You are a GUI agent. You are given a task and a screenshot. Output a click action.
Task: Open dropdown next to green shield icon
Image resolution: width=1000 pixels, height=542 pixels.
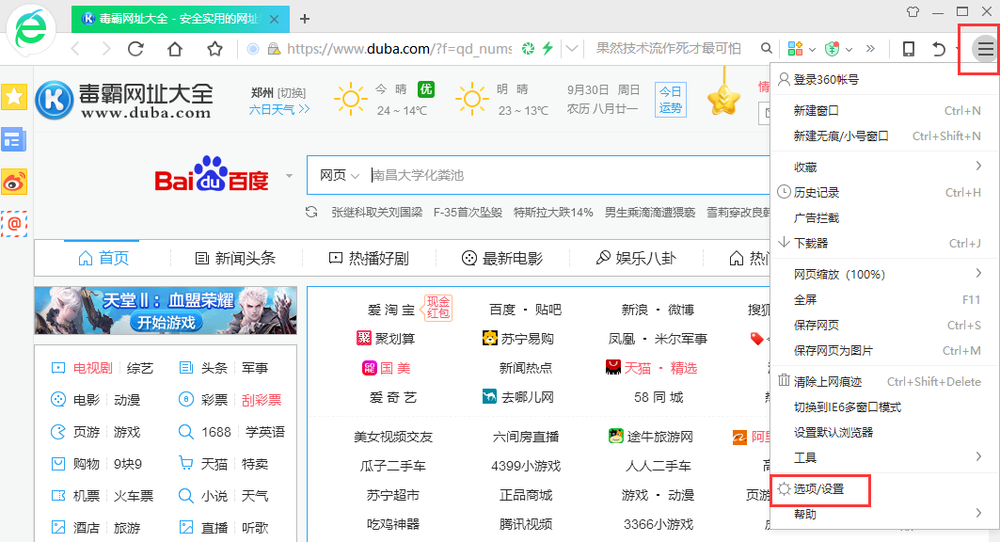(849, 49)
